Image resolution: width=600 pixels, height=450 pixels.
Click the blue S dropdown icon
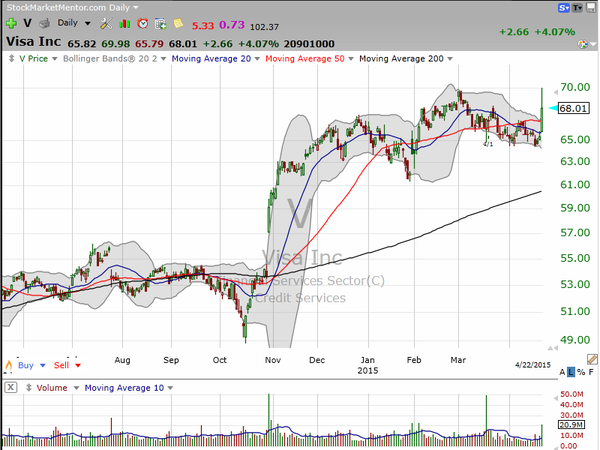[x=564, y=8]
